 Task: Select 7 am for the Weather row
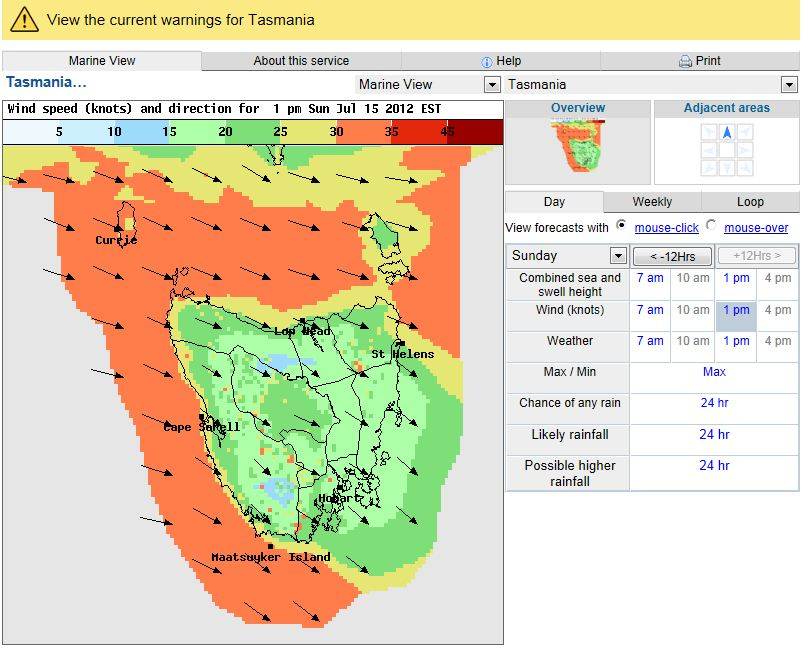(650, 341)
